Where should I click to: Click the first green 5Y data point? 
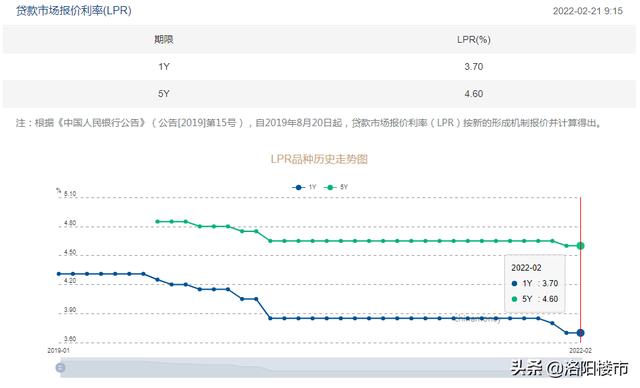click(x=158, y=222)
